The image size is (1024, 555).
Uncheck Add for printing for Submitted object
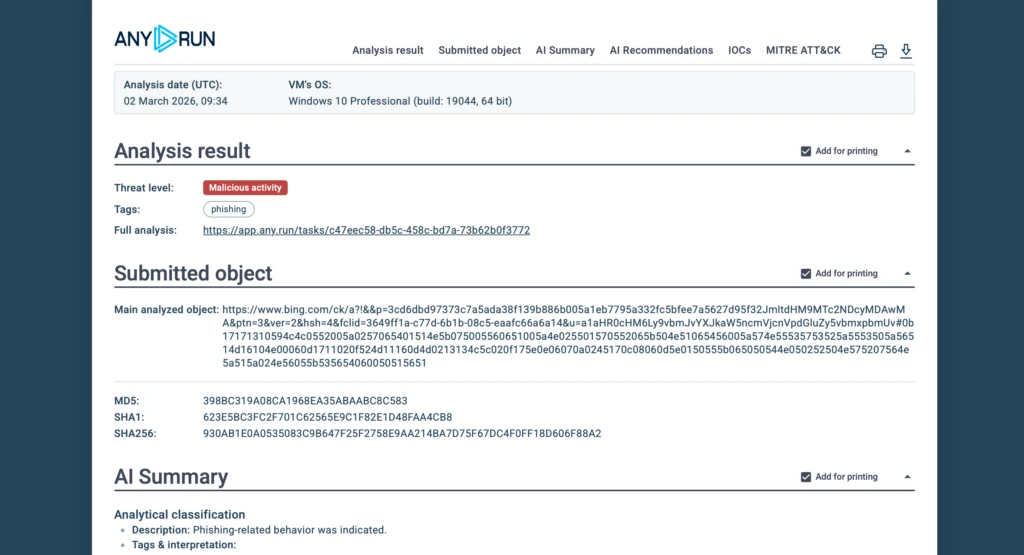[x=806, y=274]
